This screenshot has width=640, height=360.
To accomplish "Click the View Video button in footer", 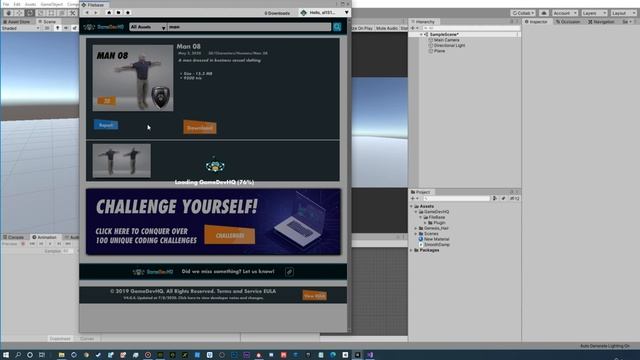I will [x=314, y=296].
